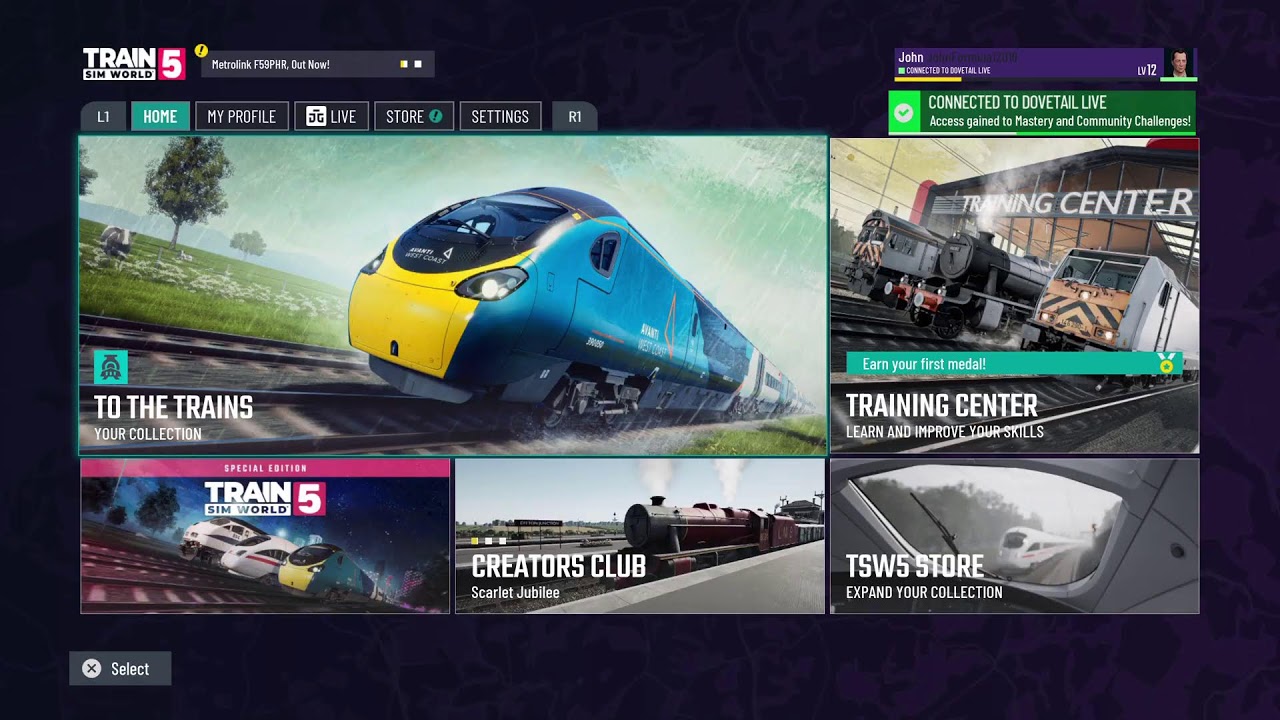The image size is (1280, 720).
Task: Click the Train Sim World 5 logo
Action: 134,63
